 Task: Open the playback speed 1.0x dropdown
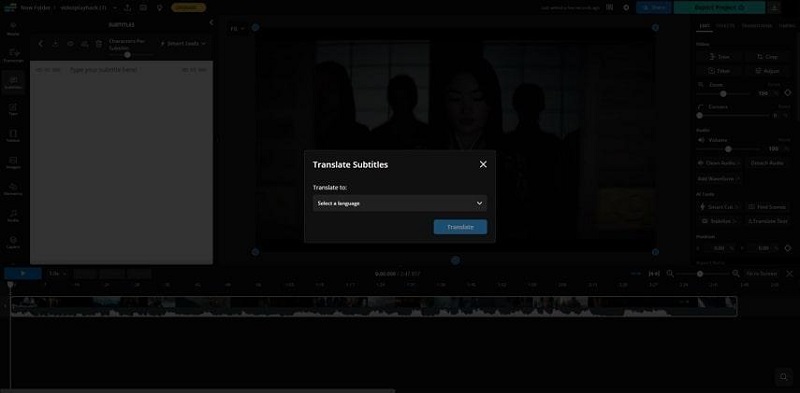(57, 274)
